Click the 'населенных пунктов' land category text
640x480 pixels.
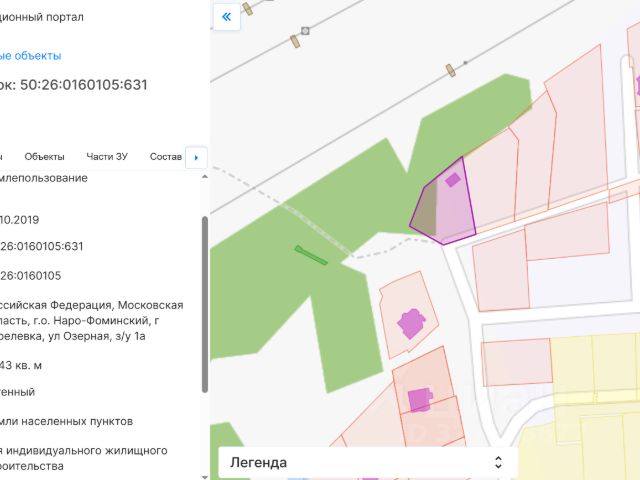coord(77,421)
